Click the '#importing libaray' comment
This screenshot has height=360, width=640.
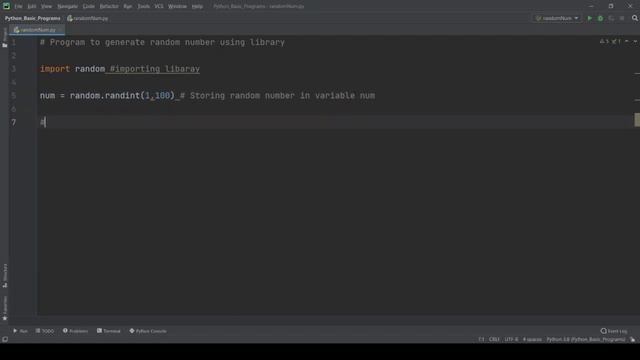(x=155, y=69)
